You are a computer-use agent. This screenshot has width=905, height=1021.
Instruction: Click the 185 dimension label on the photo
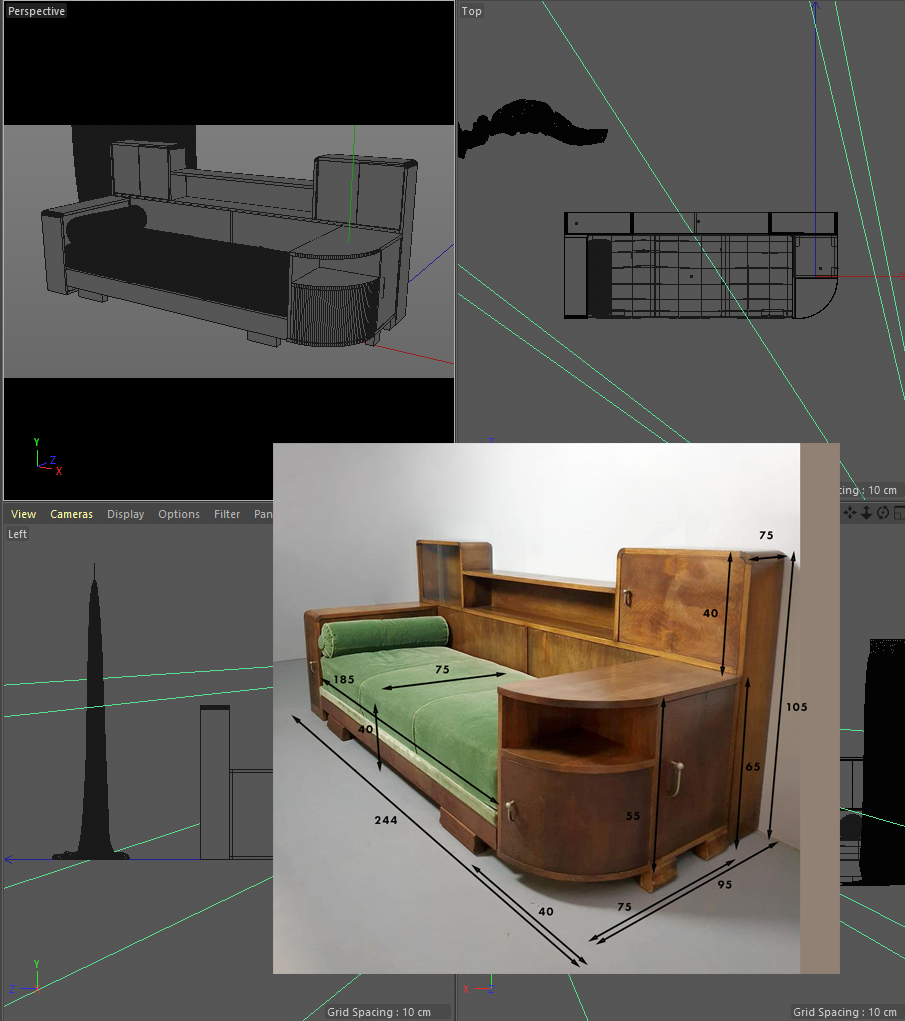coord(344,679)
